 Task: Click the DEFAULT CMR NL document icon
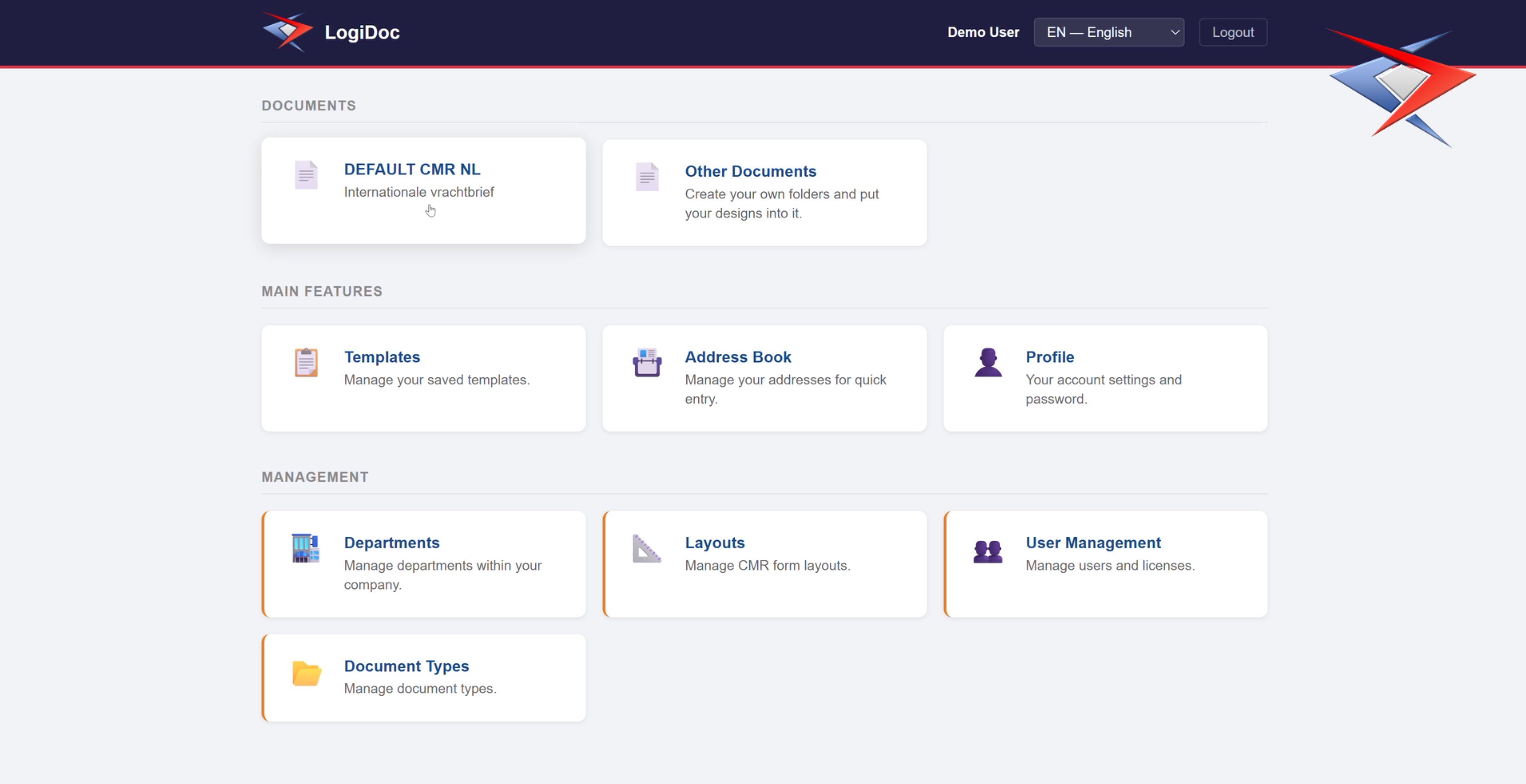pos(306,175)
